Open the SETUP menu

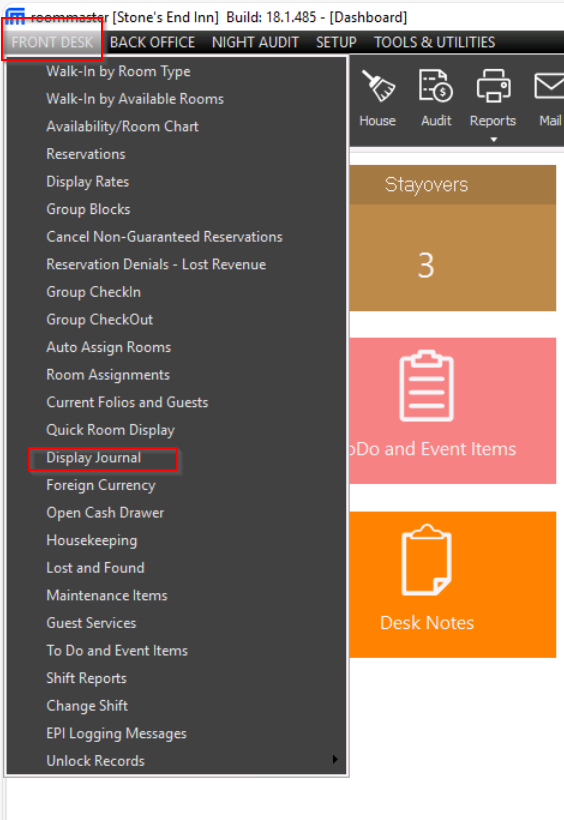[x=336, y=42]
